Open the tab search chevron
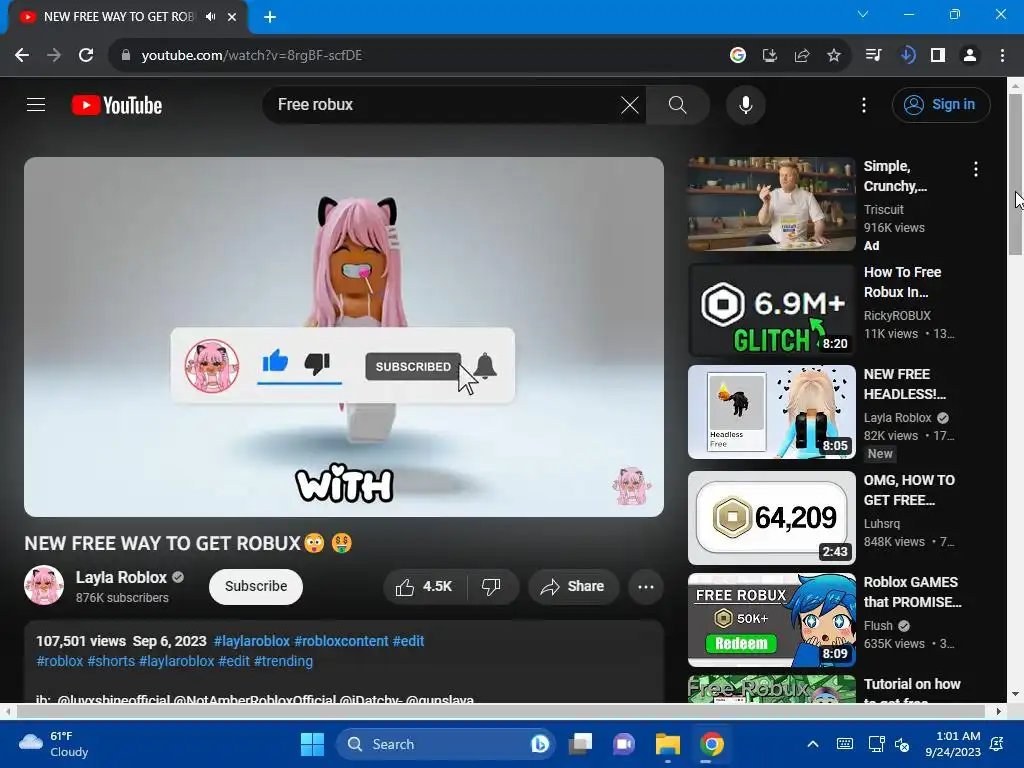The height and width of the screenshot is (768, 1024). [x=863, y=14]
